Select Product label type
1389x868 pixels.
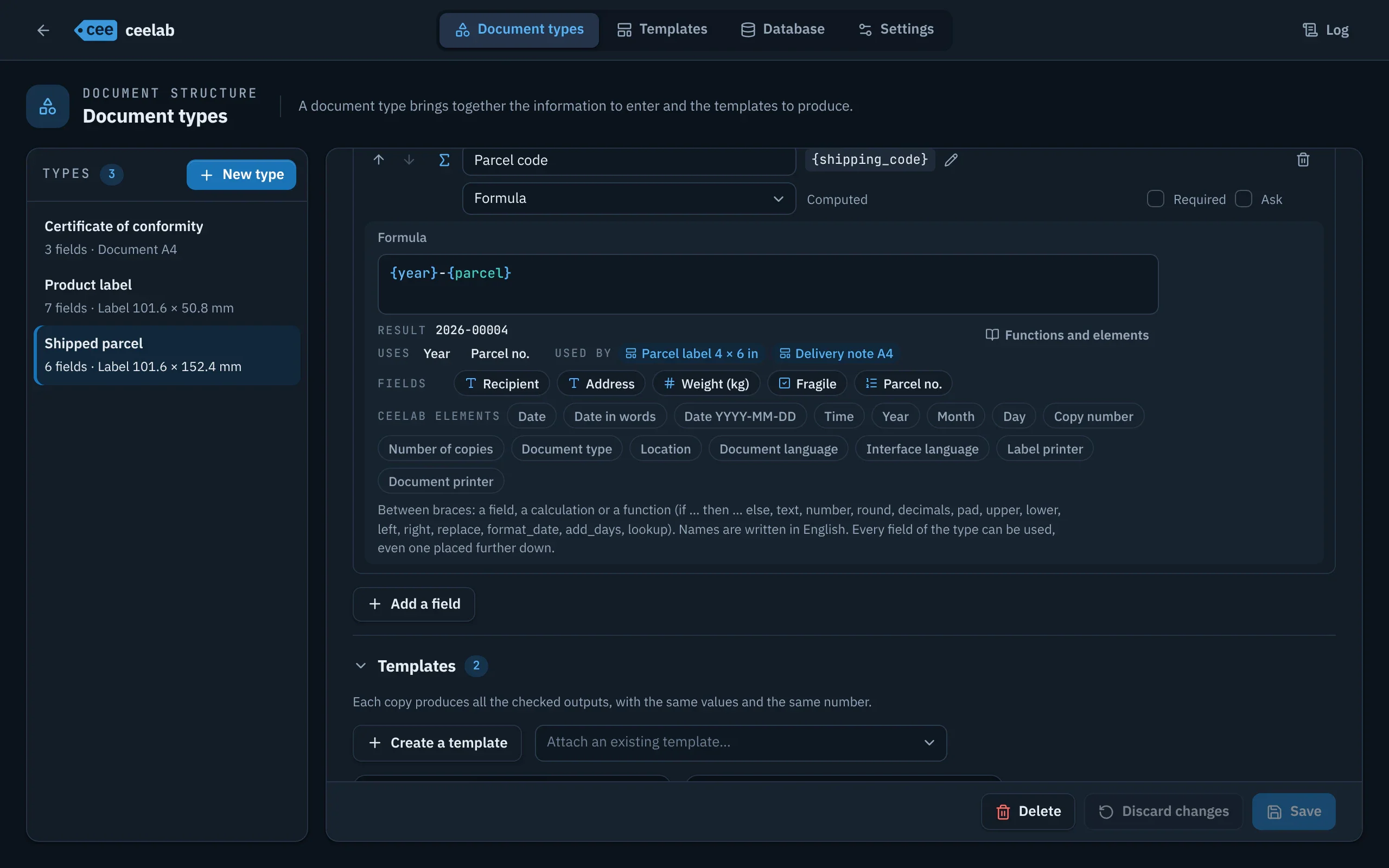click(167, 296)
